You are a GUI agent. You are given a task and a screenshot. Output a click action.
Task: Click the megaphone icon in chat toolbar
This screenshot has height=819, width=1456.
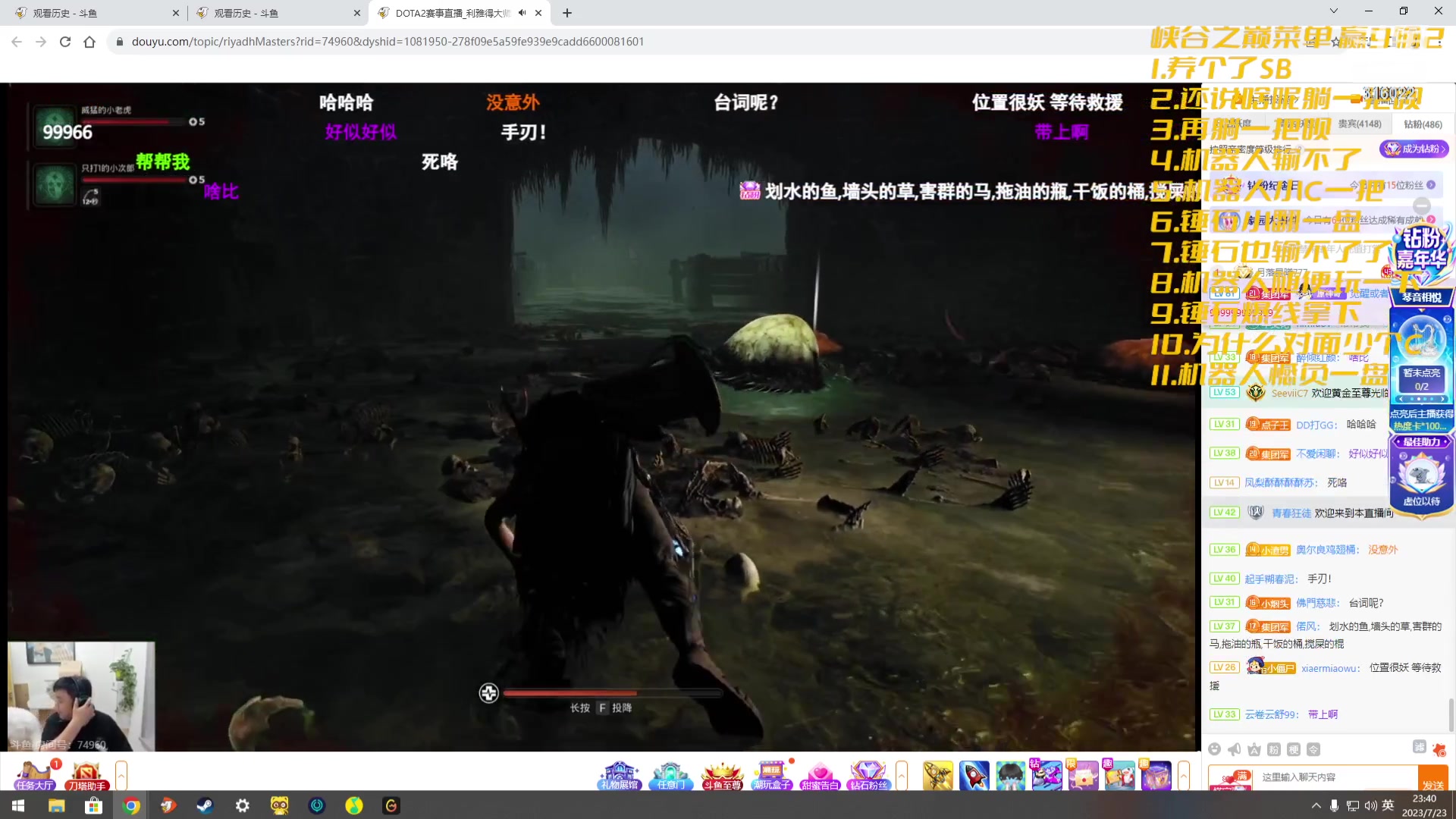tap(1235, 749)
